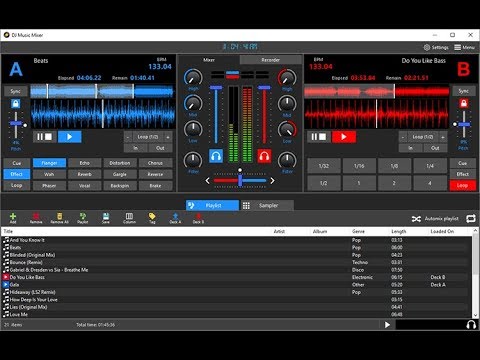Enable Sync on Deck B
This screenshot has height=360, width=480.
pos(464,91)
